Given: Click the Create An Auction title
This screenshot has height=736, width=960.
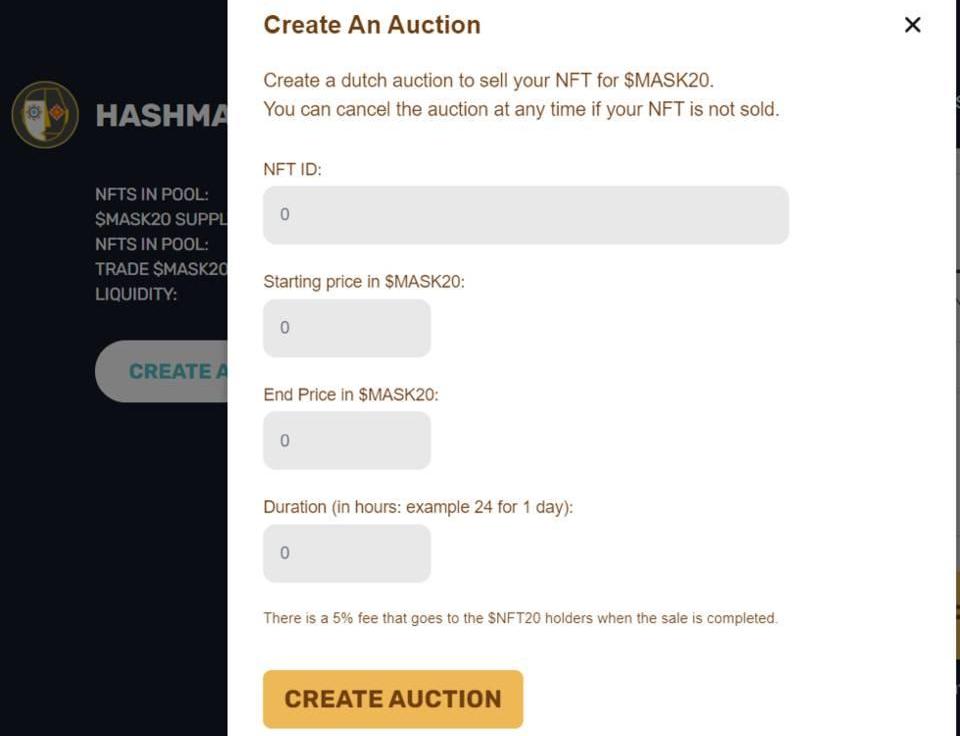Looking at the screenshot, I should pyautogui.click(x=372, y=25).
